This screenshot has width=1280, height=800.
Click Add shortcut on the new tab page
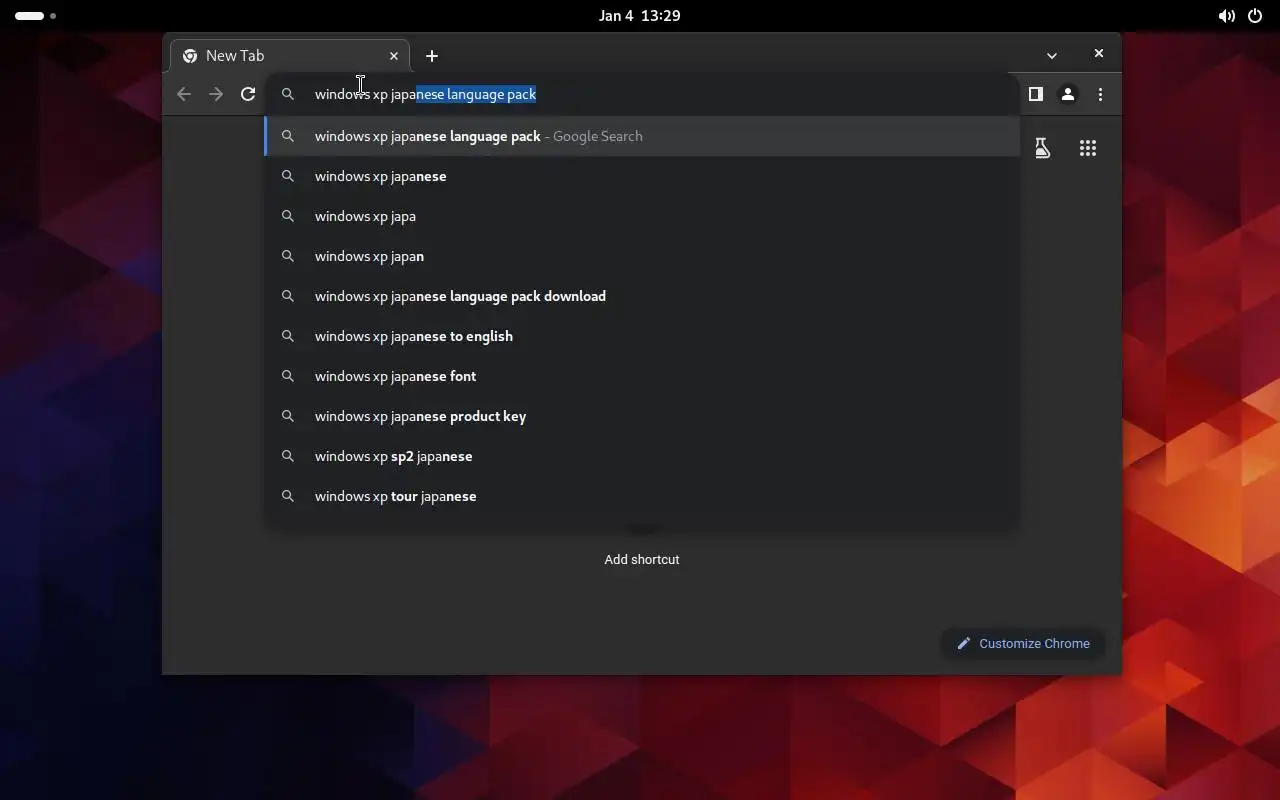pyautogui.click(x=642, y=559)
